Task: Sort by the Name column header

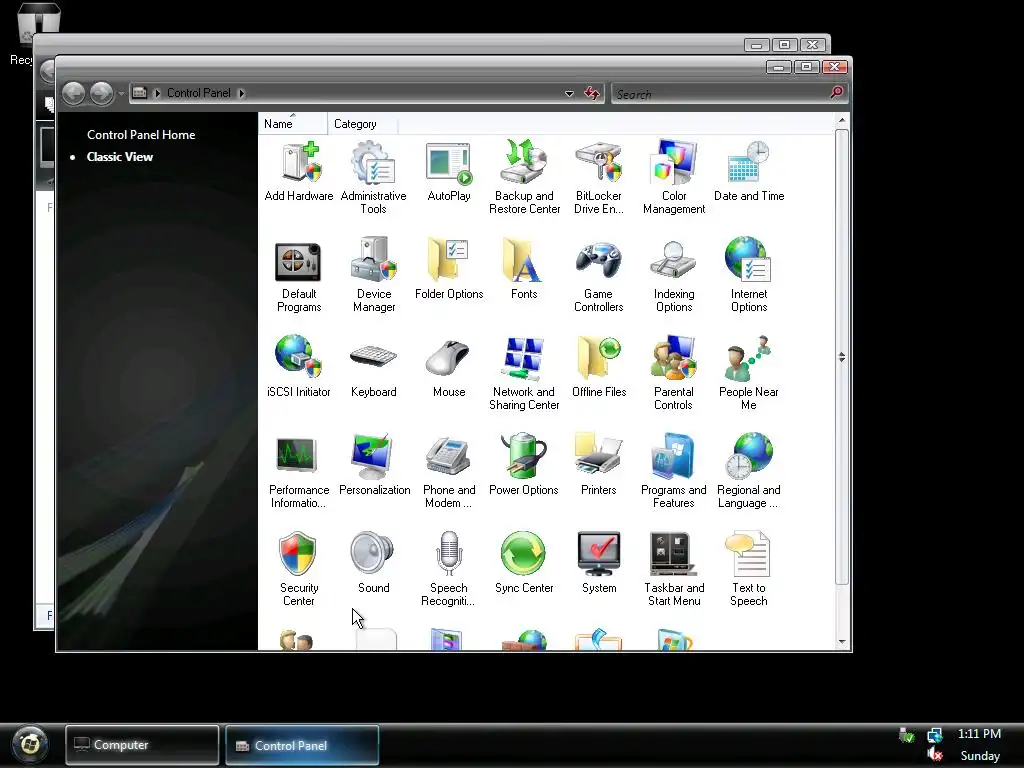Action: pos(293,123)
